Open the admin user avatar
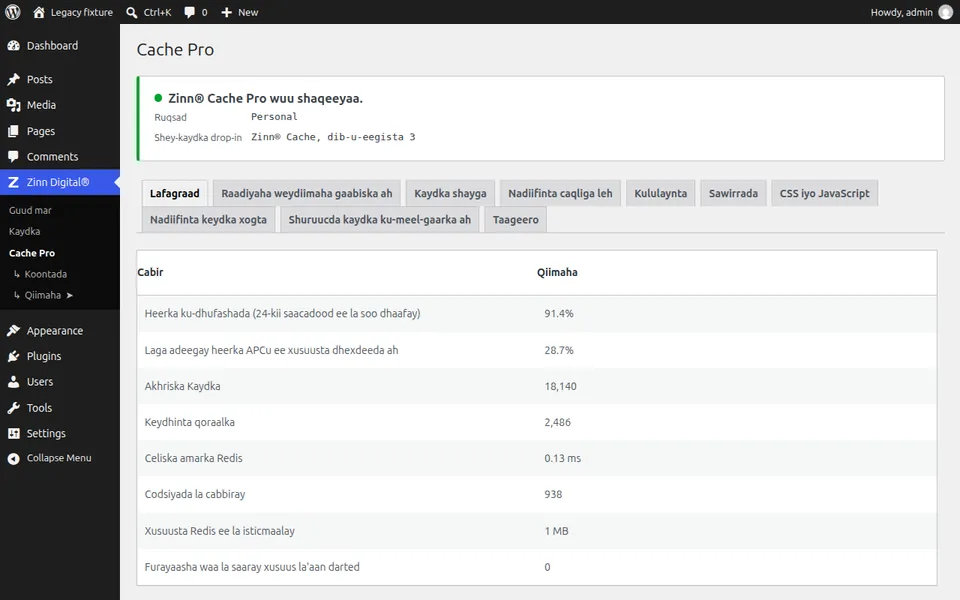Screen dimensions: 960x600 [946, 12]
